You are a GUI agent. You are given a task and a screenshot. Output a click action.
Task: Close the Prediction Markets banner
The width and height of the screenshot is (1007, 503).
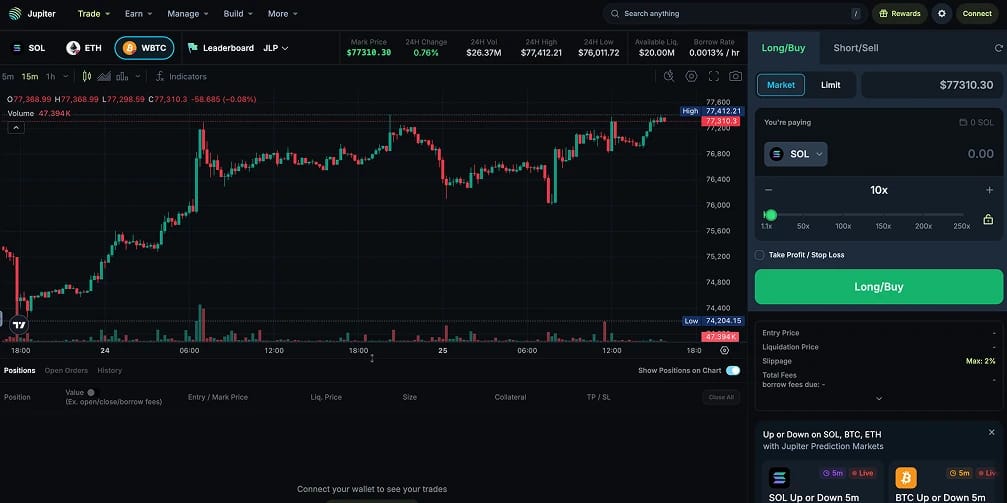click(x=992, y=432)
